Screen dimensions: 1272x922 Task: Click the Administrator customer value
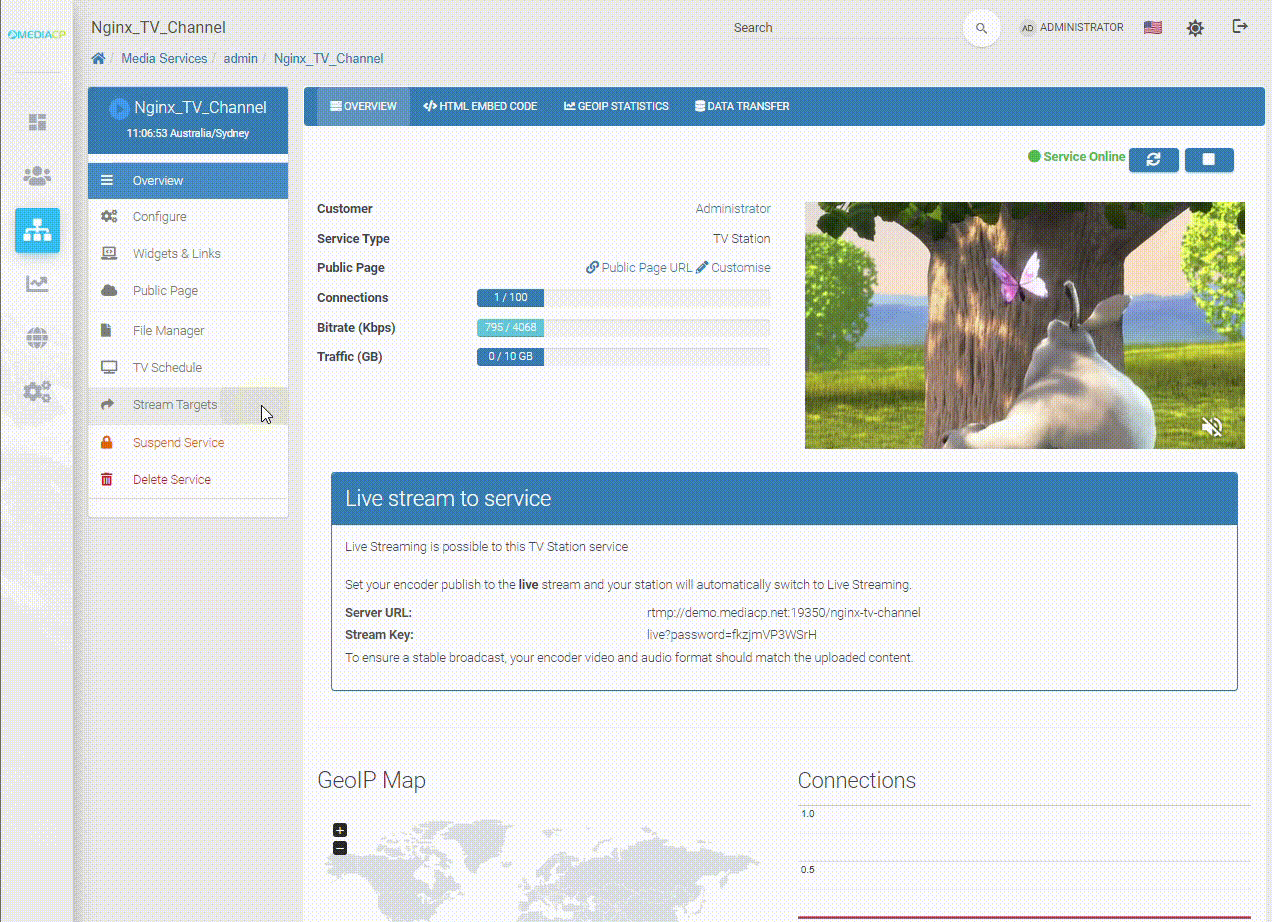tap(733, 209)
